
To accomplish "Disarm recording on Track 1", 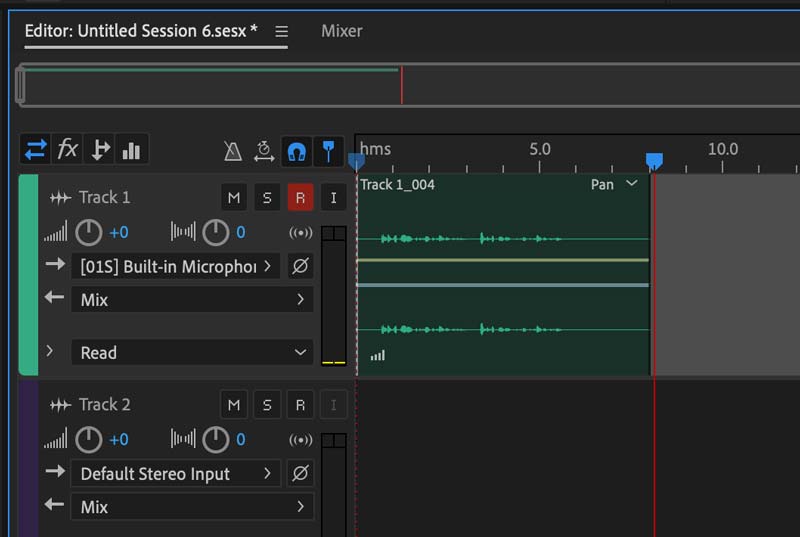I will [300, 198].
